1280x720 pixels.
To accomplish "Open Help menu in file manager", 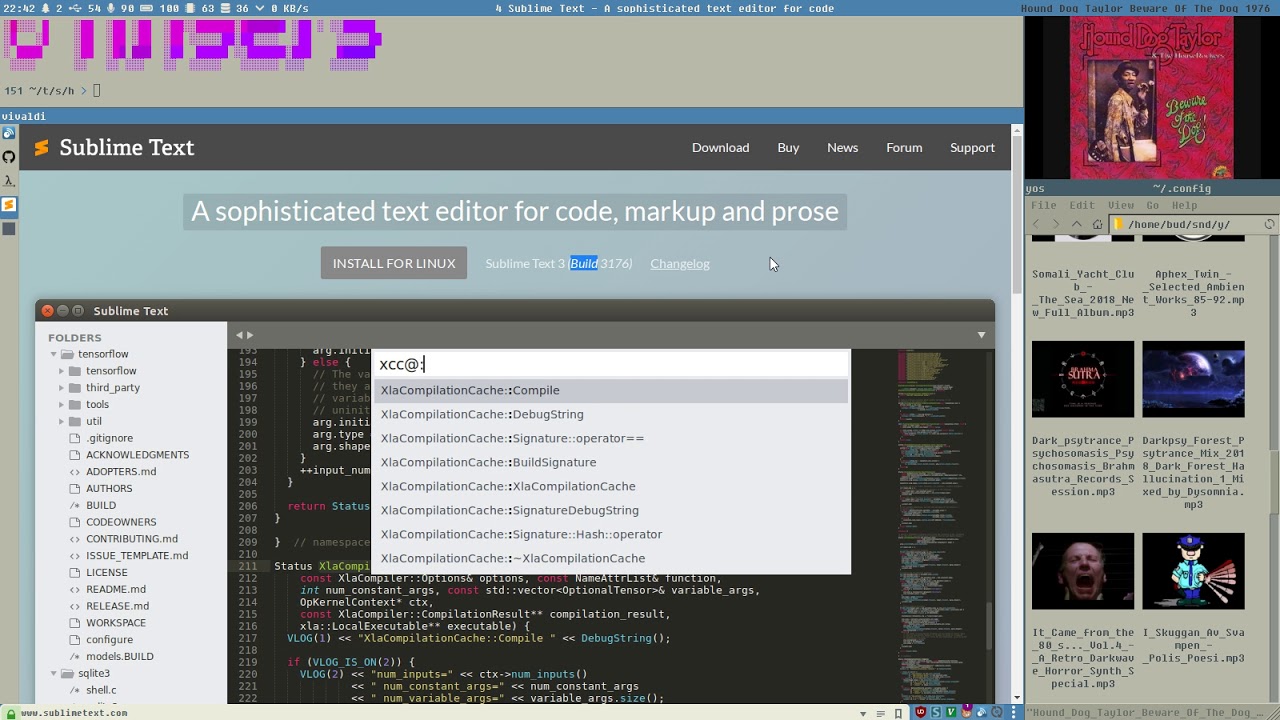I will (1184, 206).
